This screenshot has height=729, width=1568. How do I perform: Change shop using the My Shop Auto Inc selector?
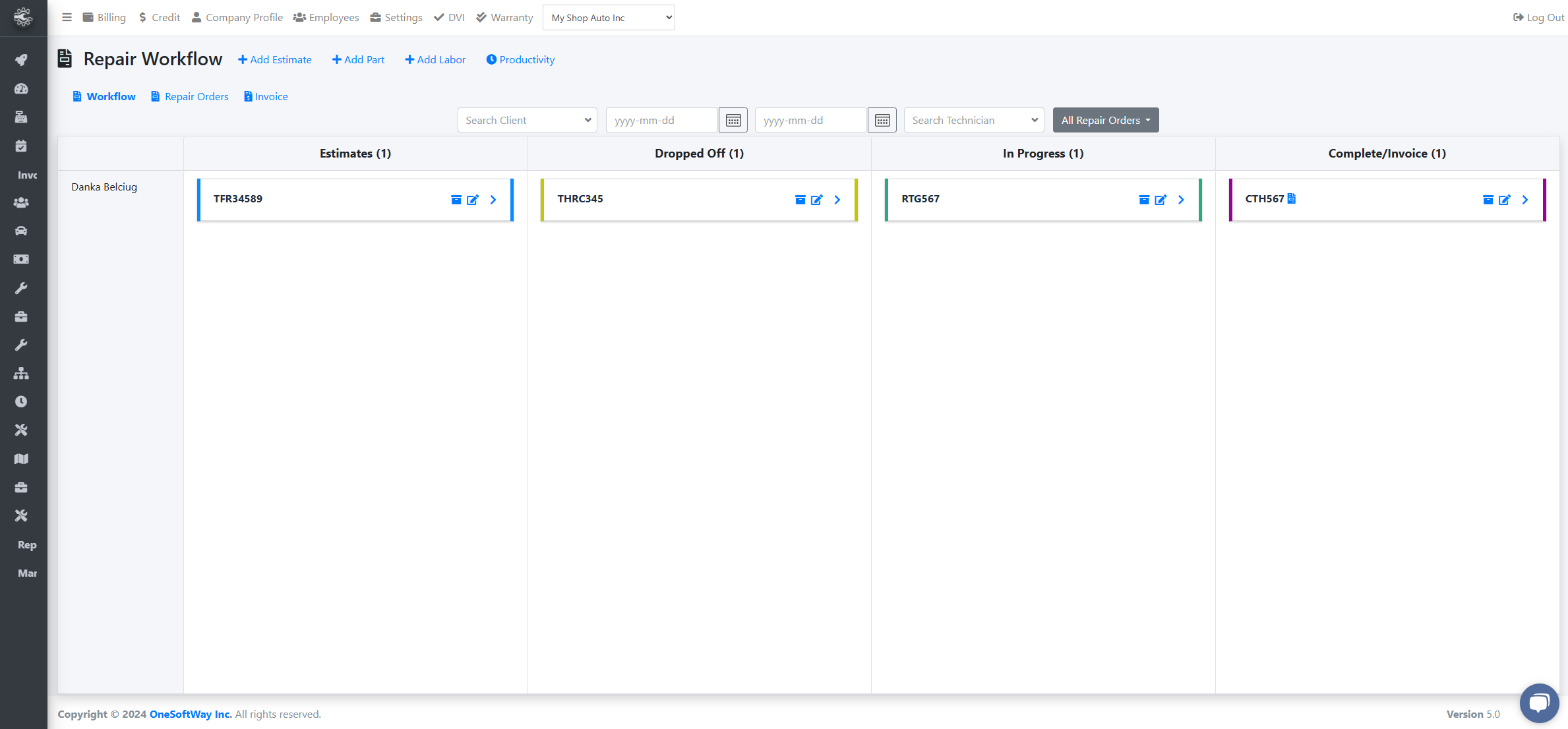[x=608, y=17]
